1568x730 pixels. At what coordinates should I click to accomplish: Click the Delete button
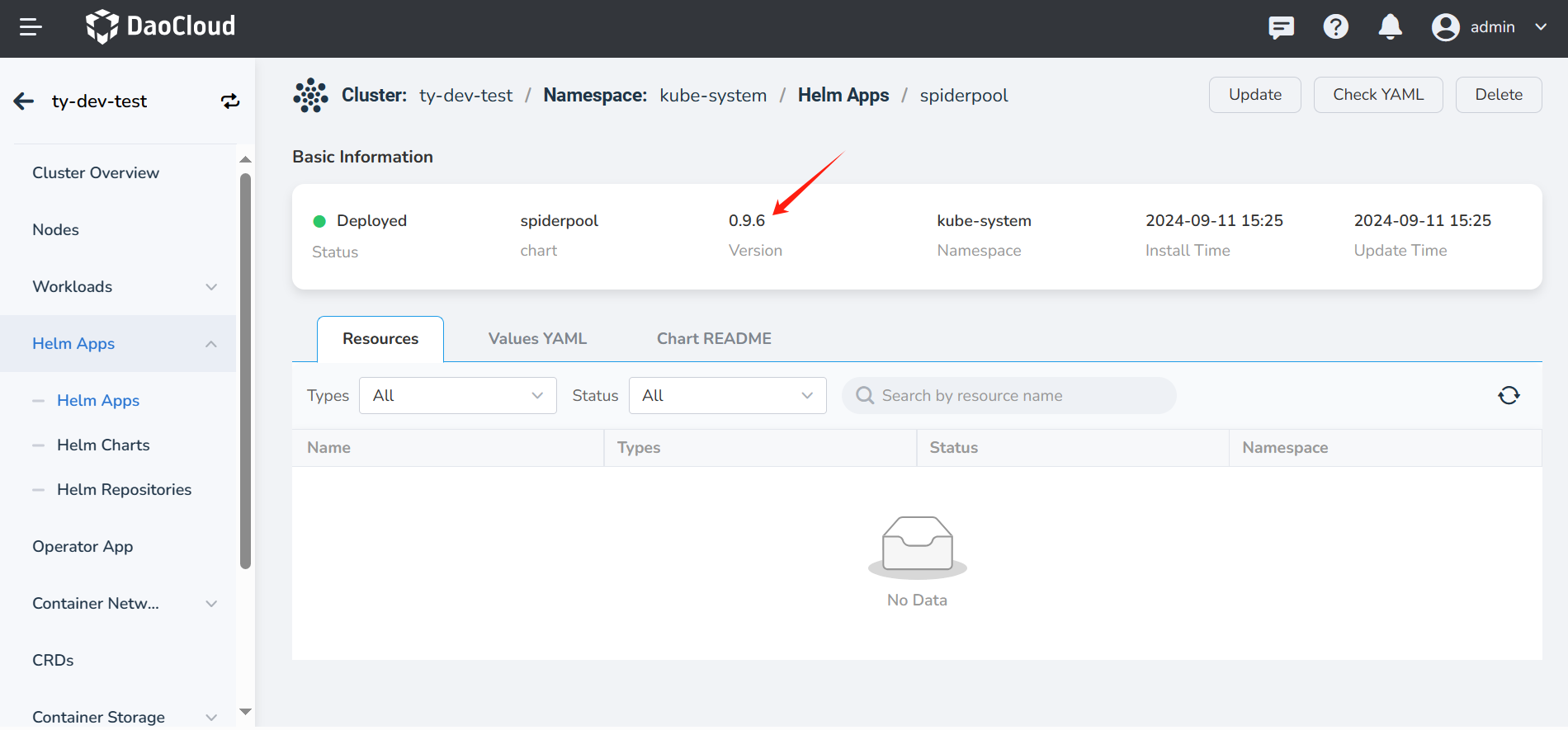tap(1499, 95)
